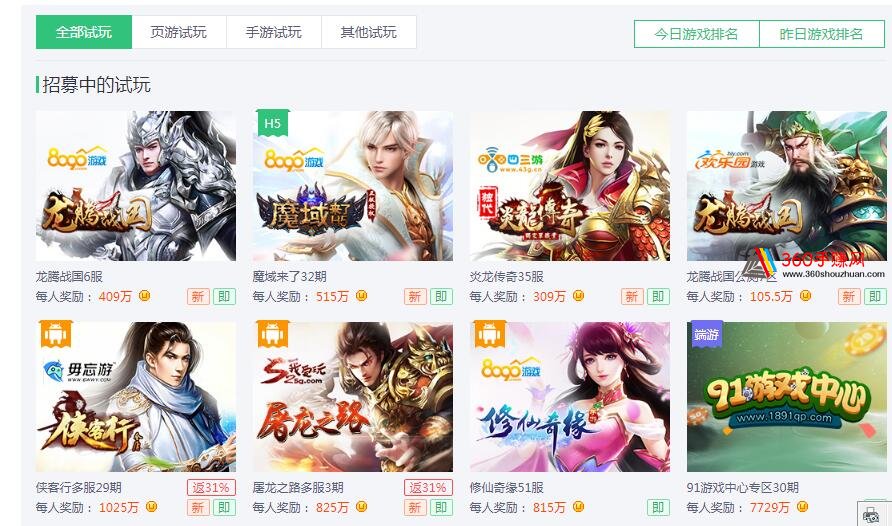Open the 炎龙传奇 game thumbnail
The width and height of the screenshot is (892, 526).
[x=570, y=186]
